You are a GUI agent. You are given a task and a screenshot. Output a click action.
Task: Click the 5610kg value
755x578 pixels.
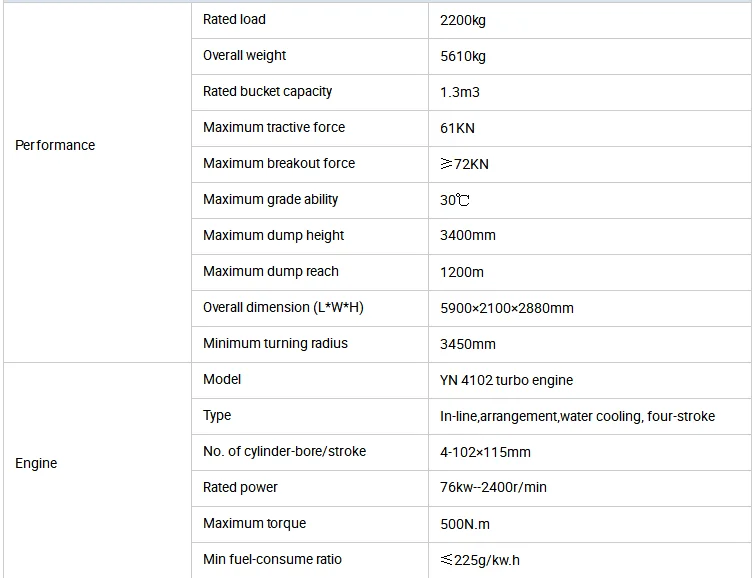pos(461,56)
